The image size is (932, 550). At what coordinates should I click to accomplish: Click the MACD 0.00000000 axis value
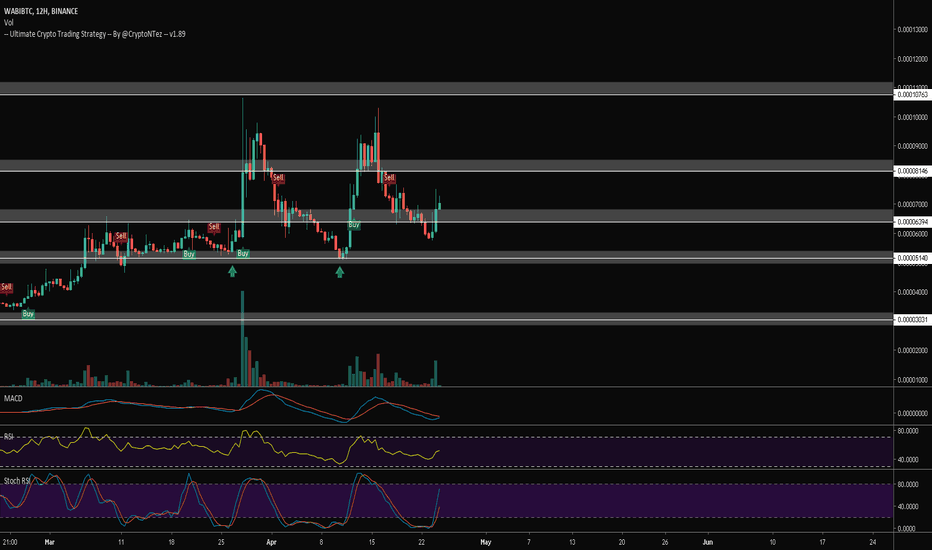coord(912,413)
